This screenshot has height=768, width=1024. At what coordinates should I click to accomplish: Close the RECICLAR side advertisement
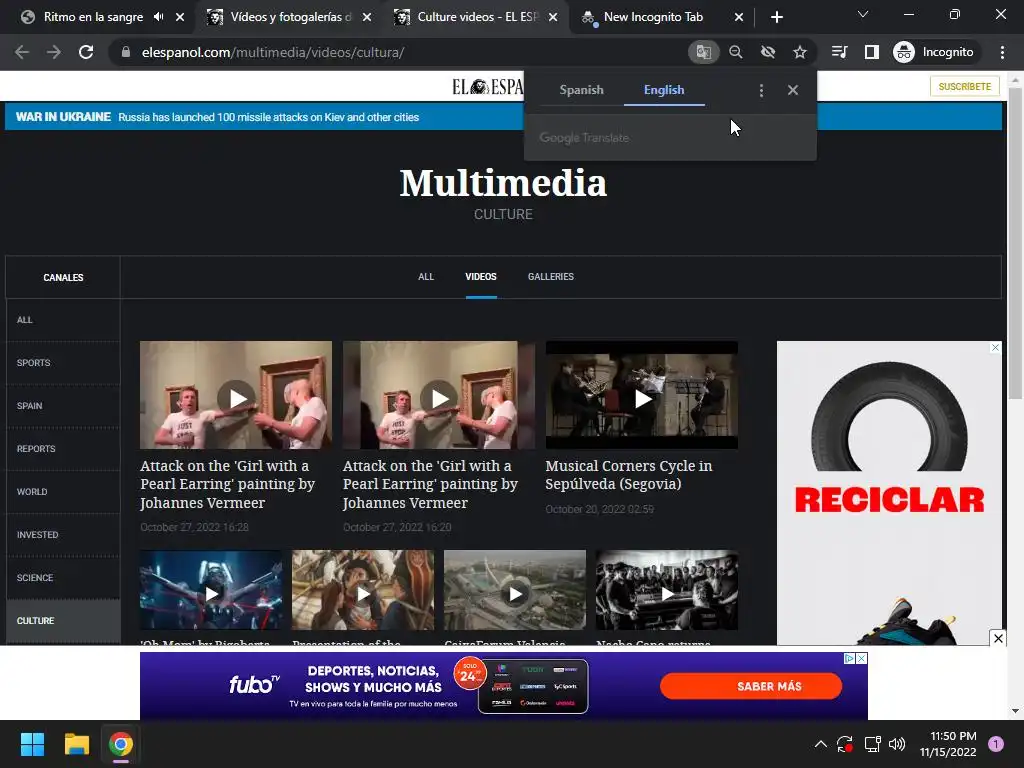(x=995, y=347)
